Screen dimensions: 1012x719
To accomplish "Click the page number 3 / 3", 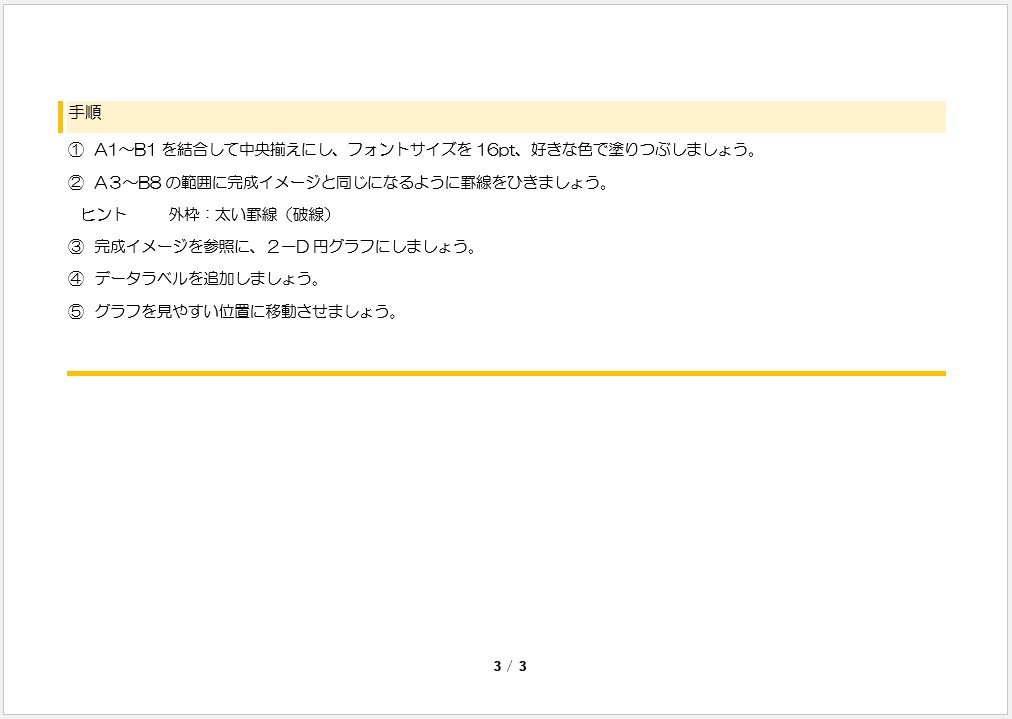I will click(510, 667).
